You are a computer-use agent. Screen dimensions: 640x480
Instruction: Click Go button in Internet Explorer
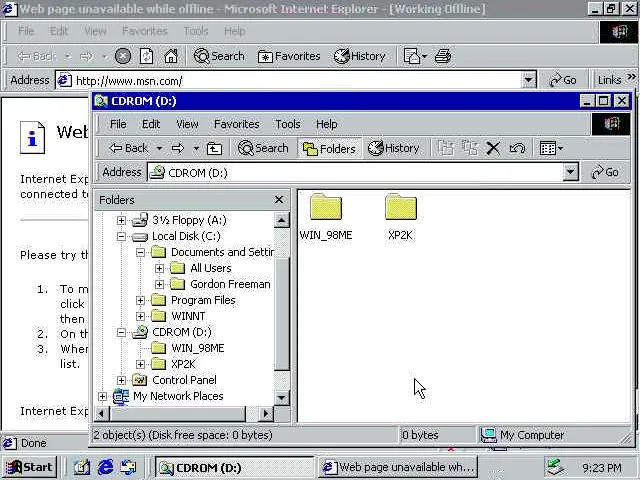pos(563,80)
